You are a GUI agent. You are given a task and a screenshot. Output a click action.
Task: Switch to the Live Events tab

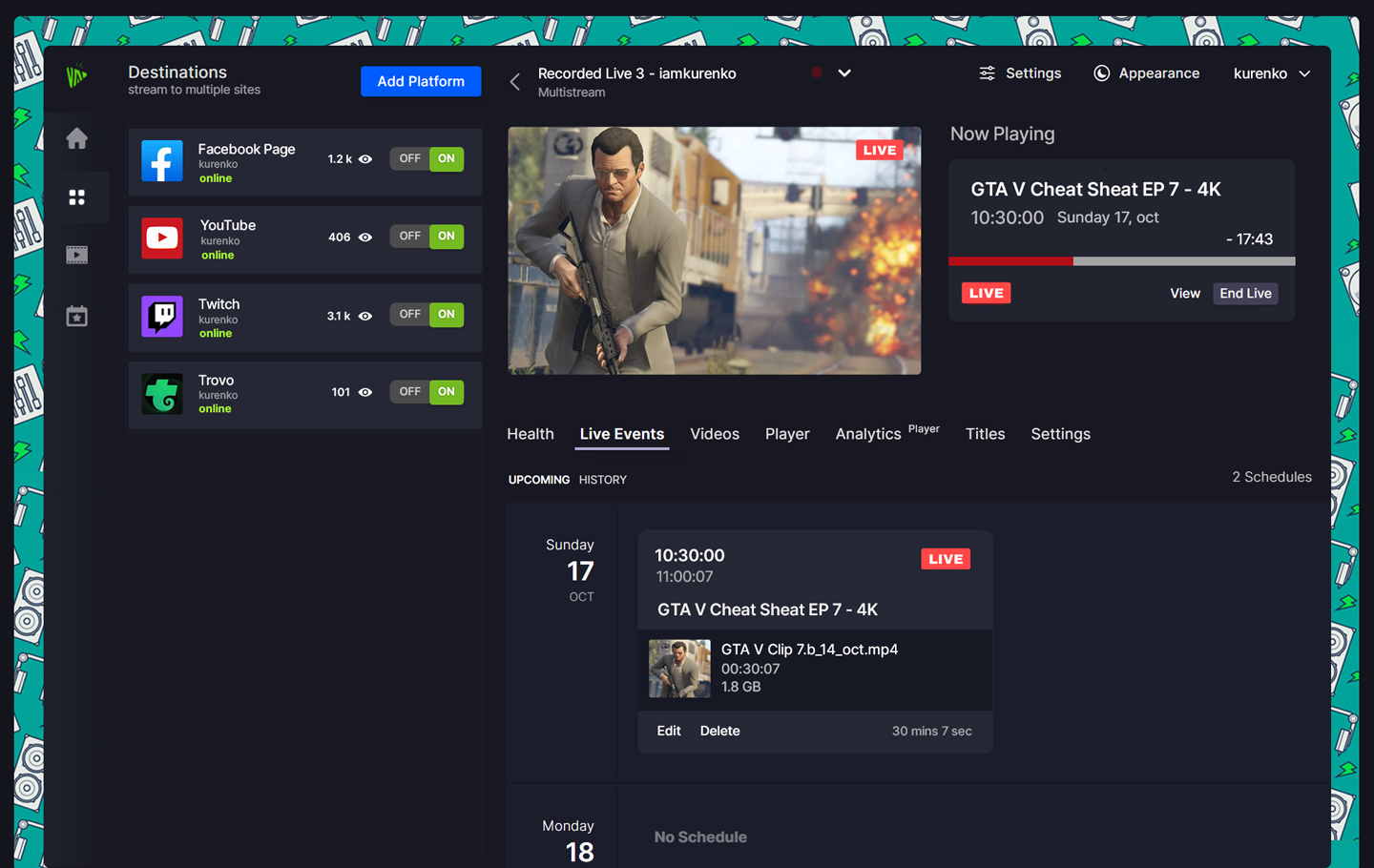622,434
